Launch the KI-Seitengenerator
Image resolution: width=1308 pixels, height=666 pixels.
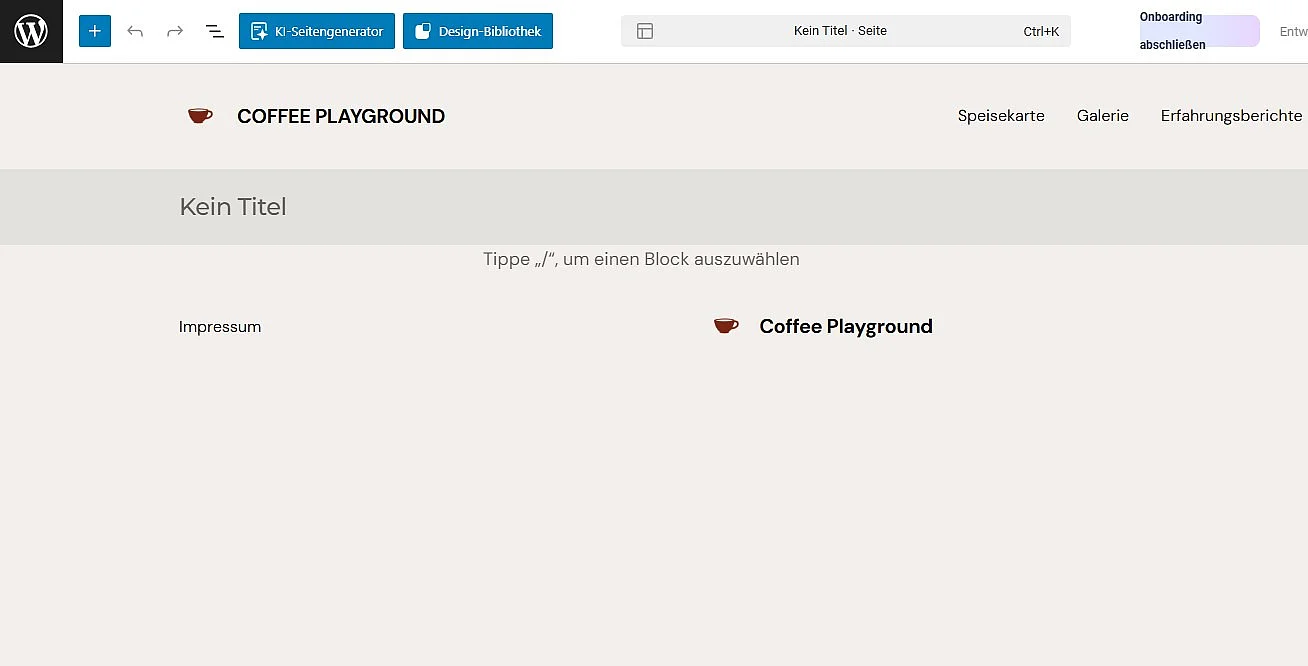(x=317, y=31)
